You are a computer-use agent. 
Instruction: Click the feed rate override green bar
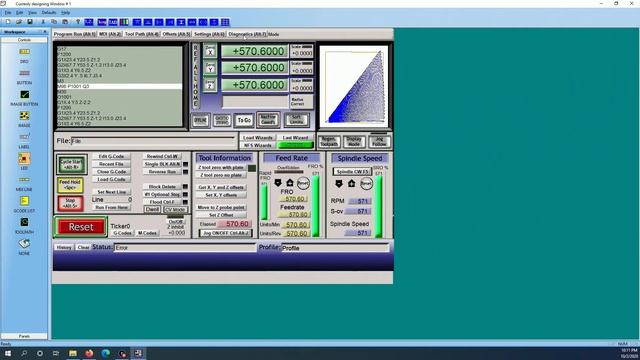coord(316,206)
